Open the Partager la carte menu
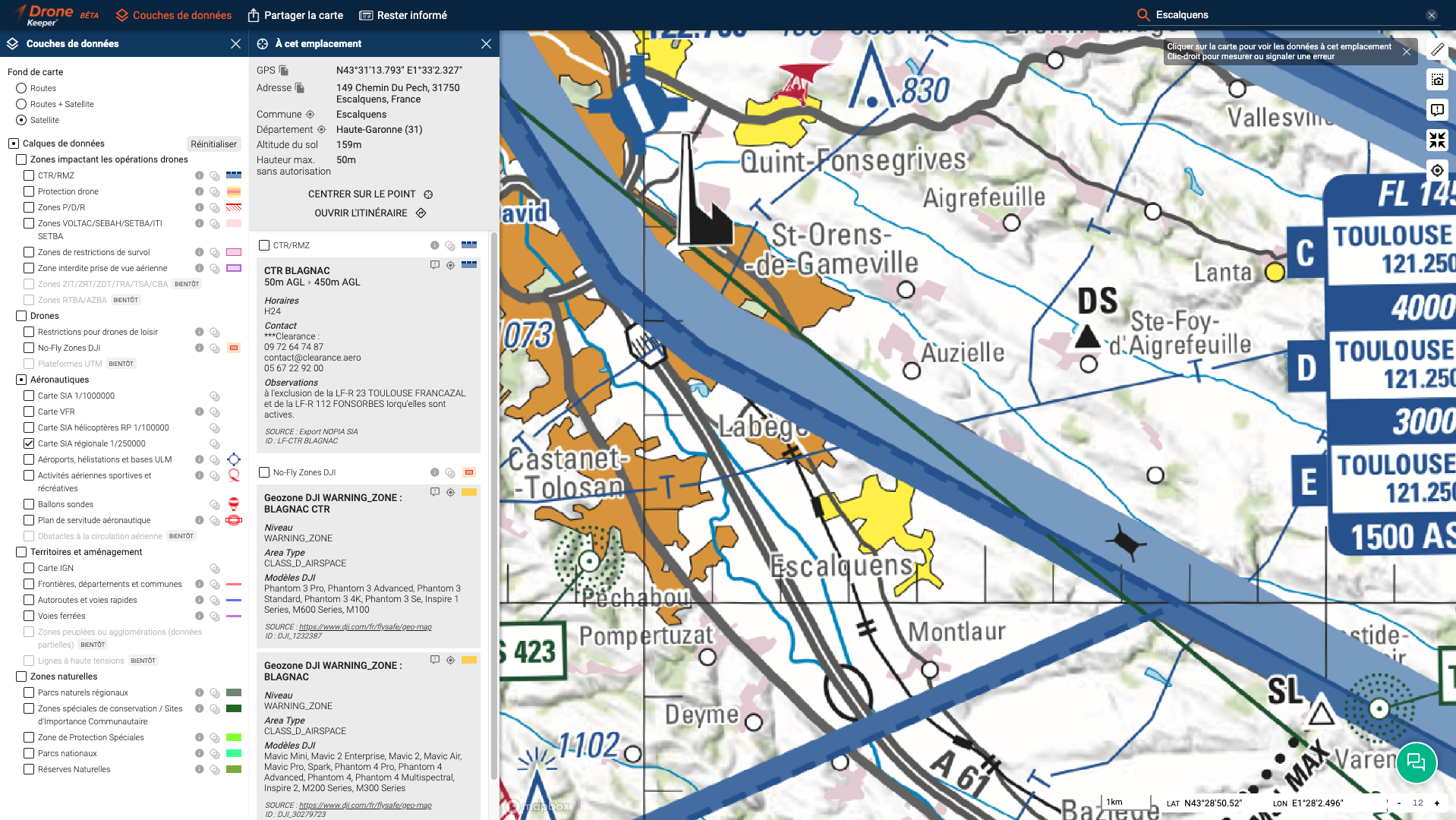 pos(295,15)
